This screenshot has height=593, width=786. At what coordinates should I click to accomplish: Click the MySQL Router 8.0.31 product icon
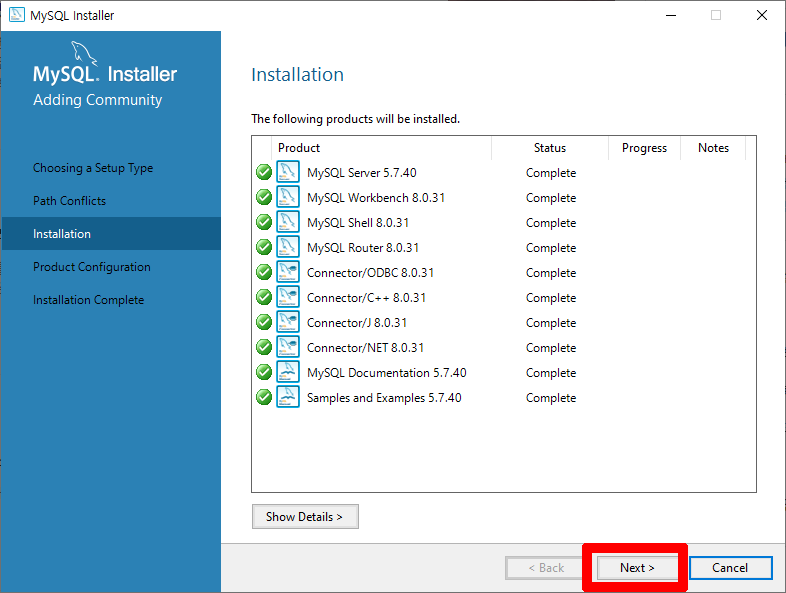pos(288,247)
